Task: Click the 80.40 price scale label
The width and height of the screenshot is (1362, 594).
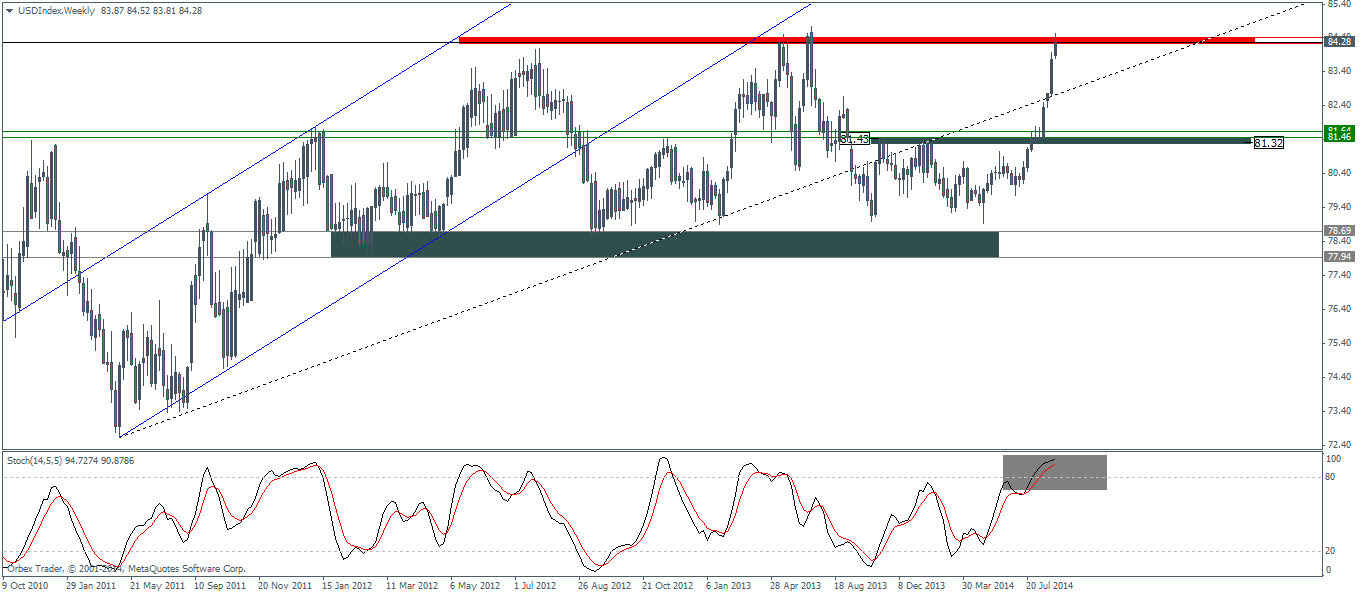Action: [1341, 173]
